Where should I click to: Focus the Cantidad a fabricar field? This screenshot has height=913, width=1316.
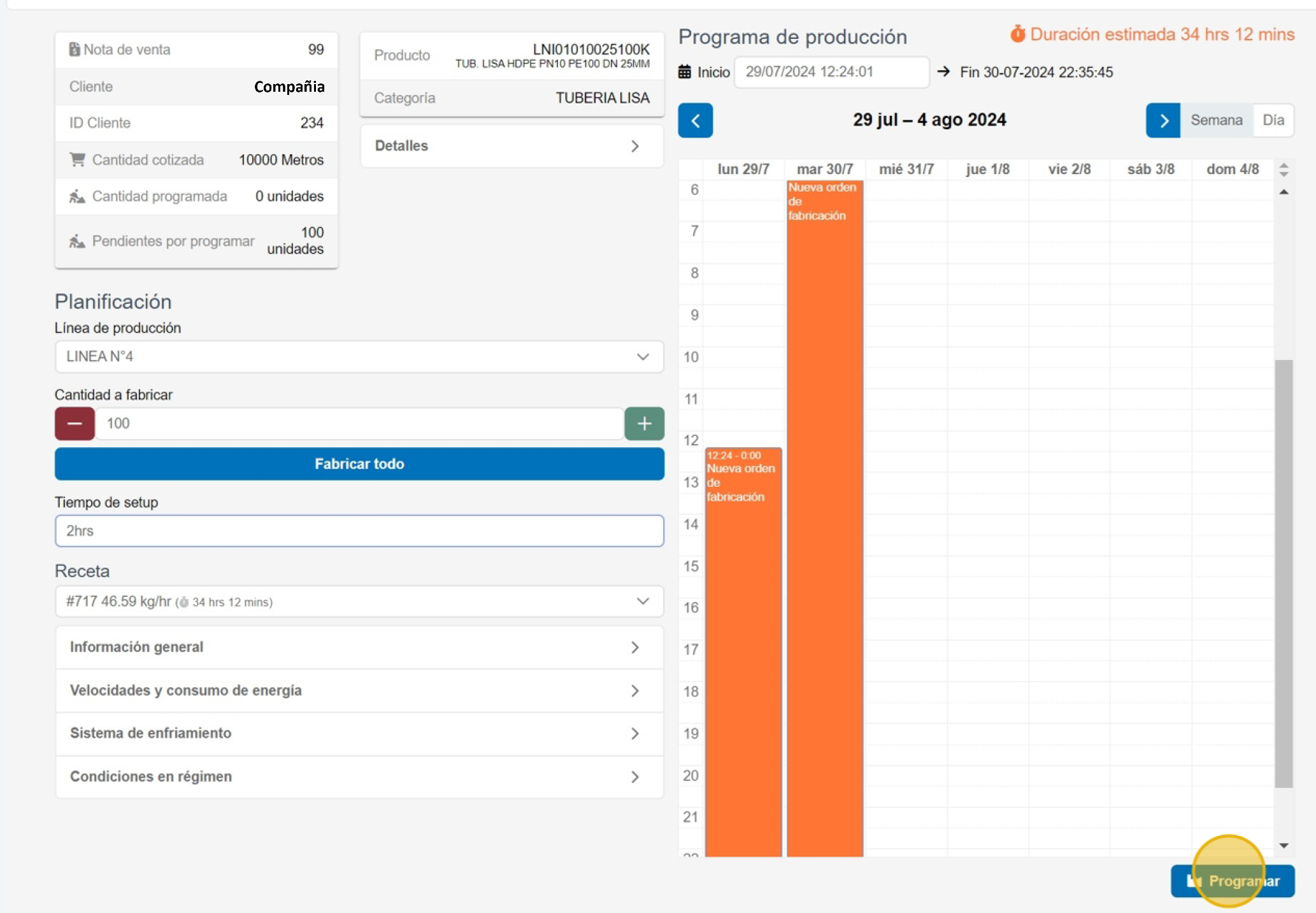359,424
